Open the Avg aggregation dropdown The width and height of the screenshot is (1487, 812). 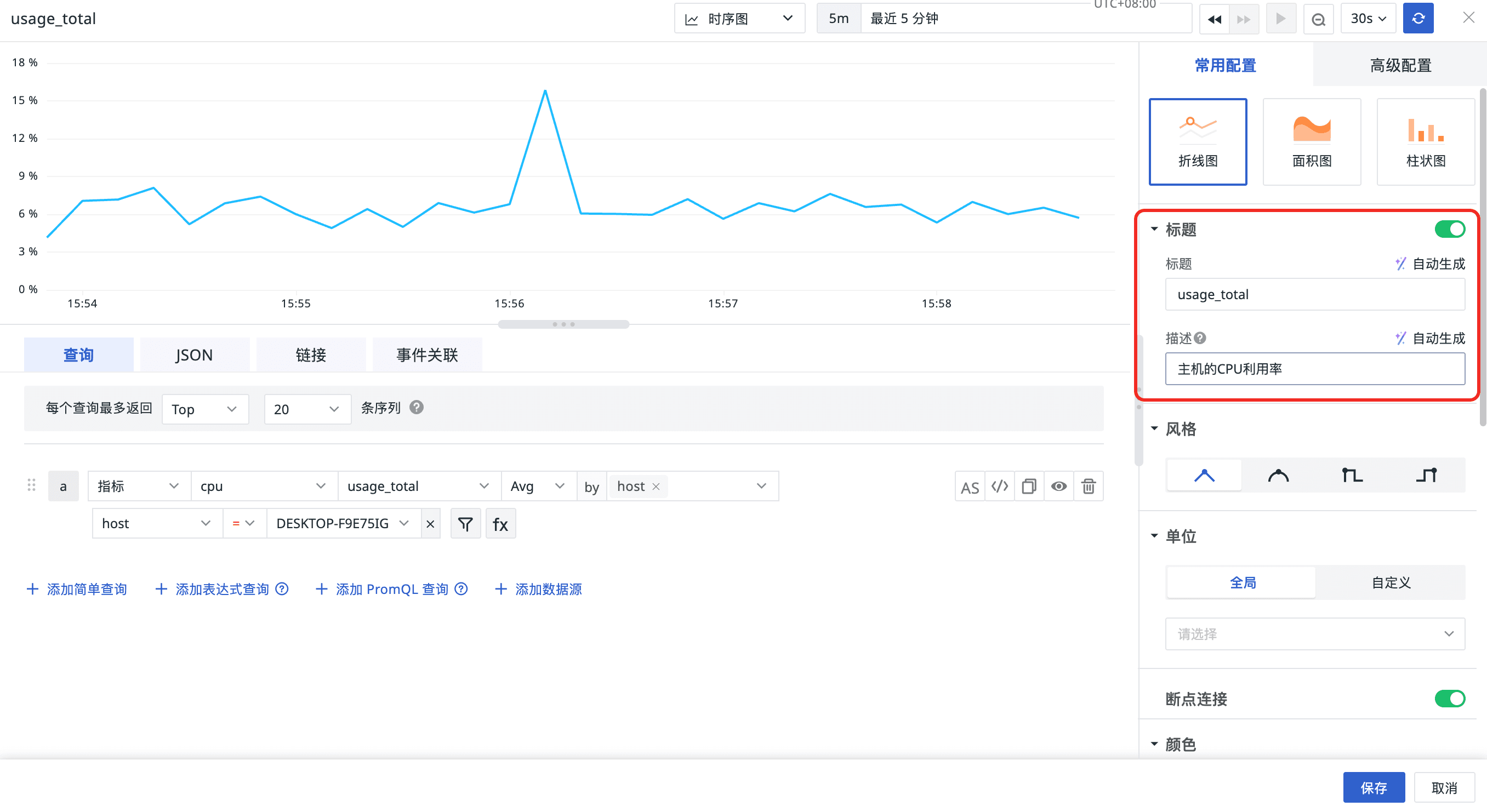coord(538,487)
